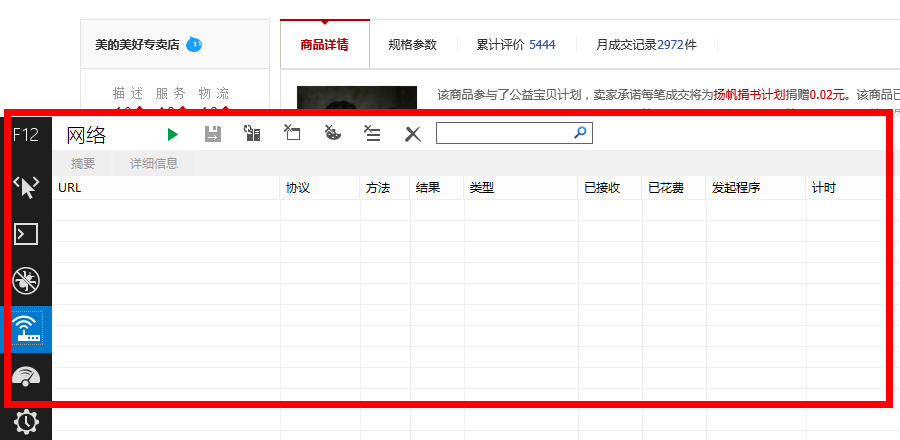Select the Network tool wifi icon
Image resolution: width=900 pixels, height=440 pixels.
coord(26,329)
